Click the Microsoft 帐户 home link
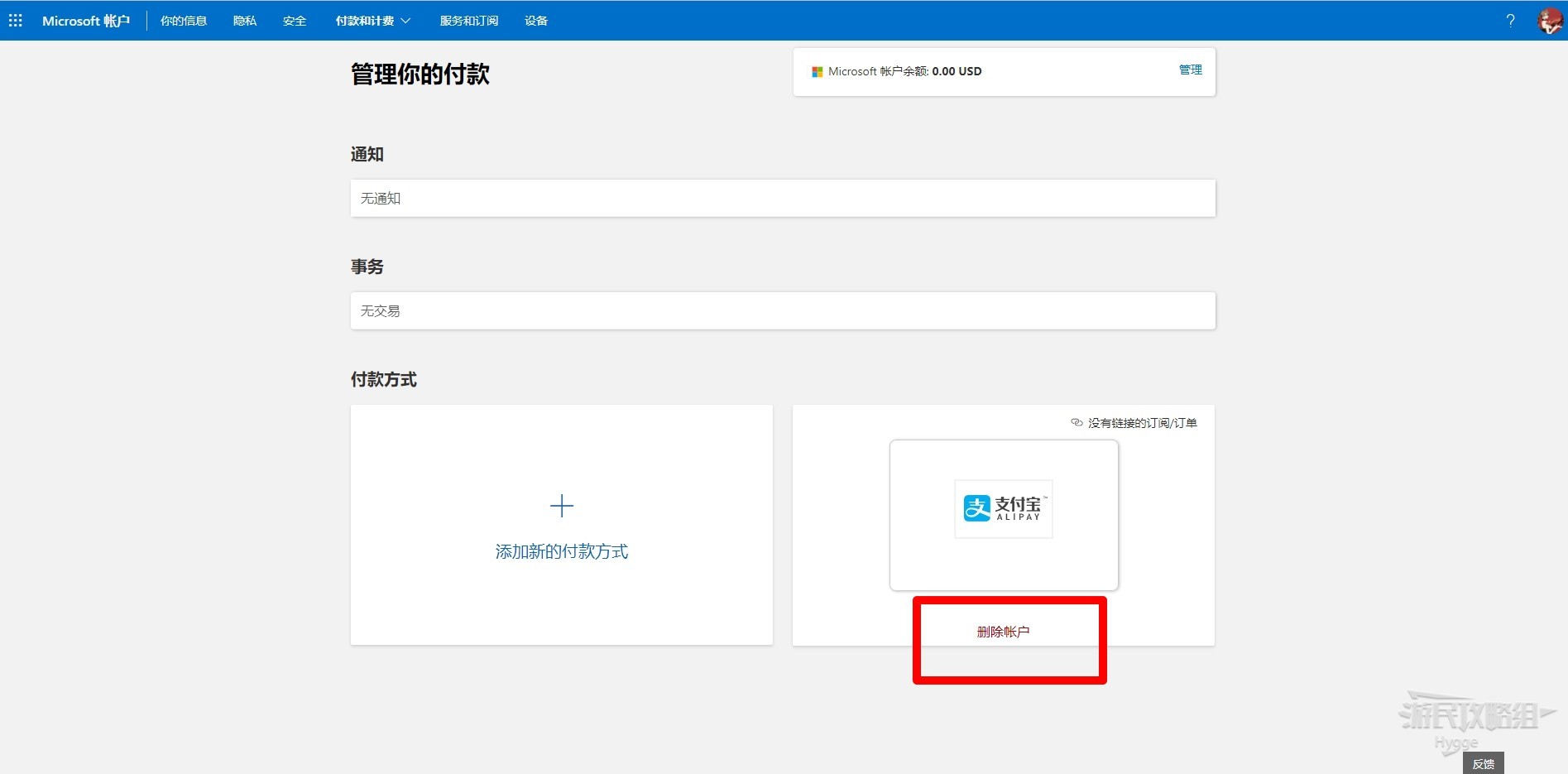Screen dimensions: 1568x774 pyautogui.click(x=86, y=21)
